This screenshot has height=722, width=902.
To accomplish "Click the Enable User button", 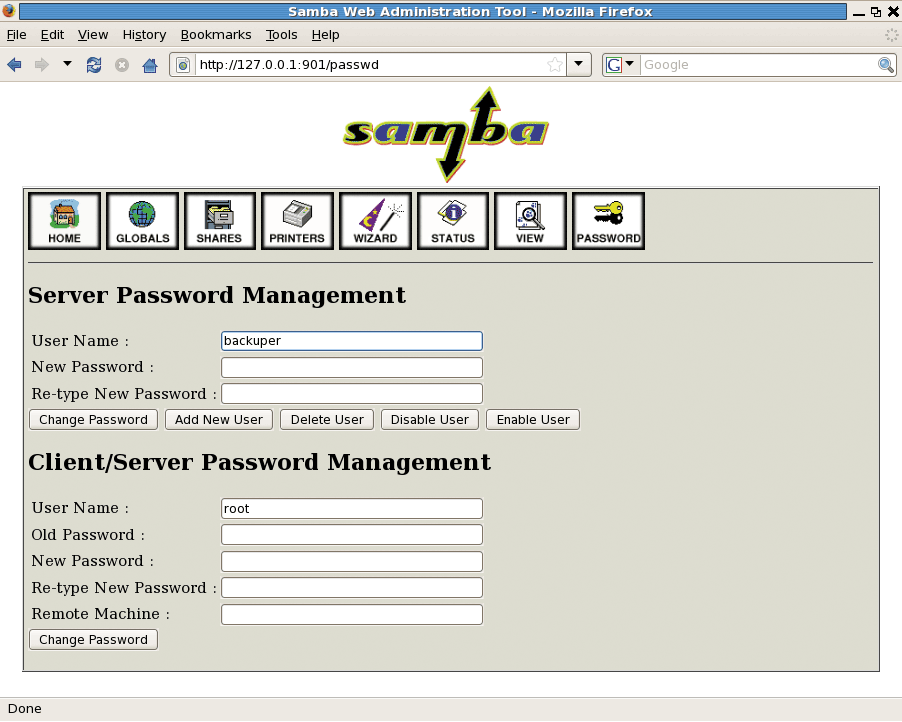I will pyautogui.click(x=533, y=419).
